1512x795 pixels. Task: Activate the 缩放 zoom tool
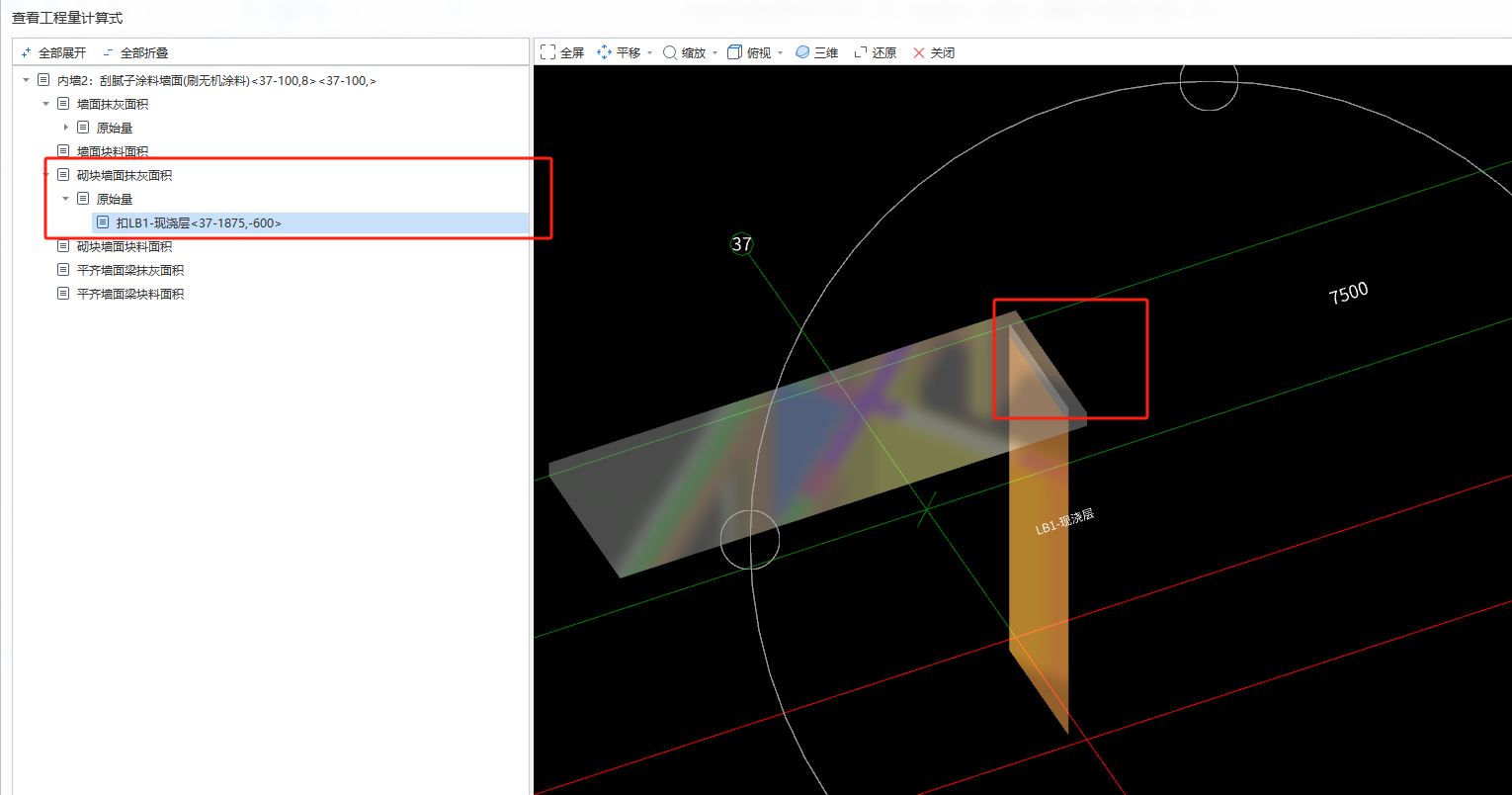point(685,52)
